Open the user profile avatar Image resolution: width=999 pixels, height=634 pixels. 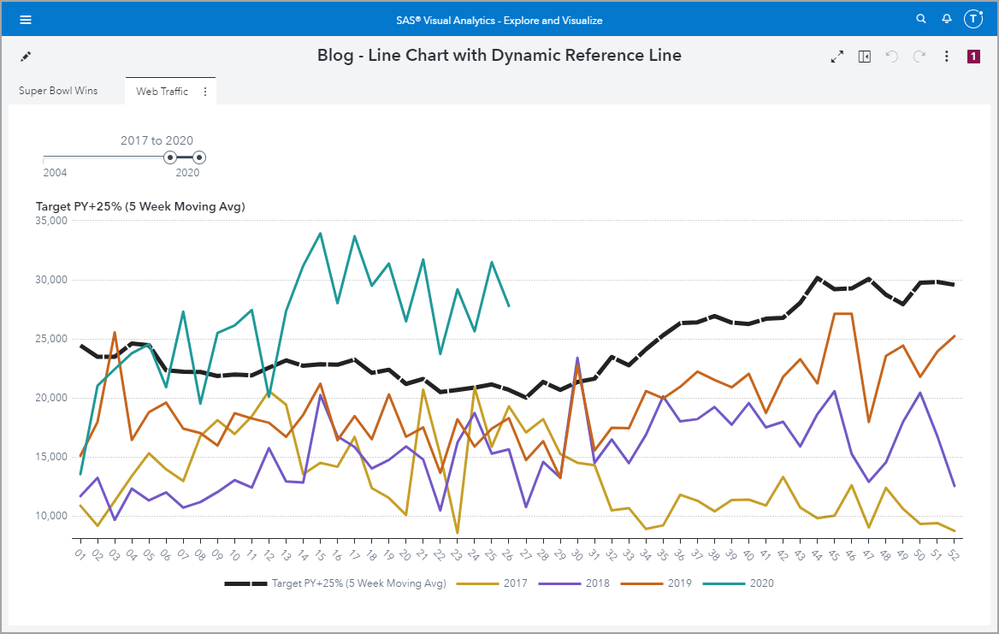973,20
